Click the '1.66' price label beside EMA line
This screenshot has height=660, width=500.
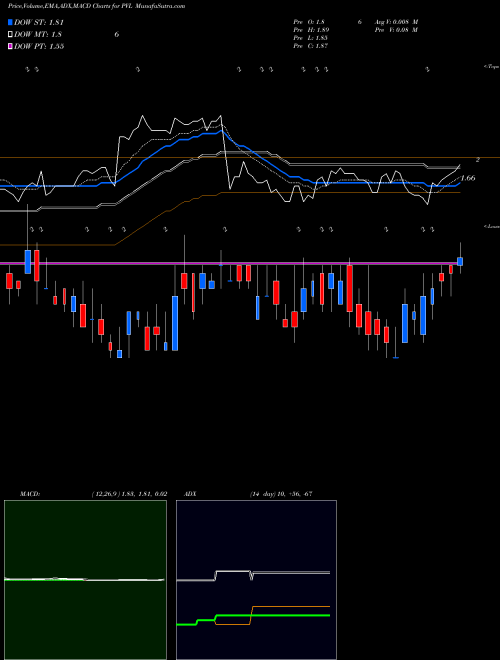(468, 178)
